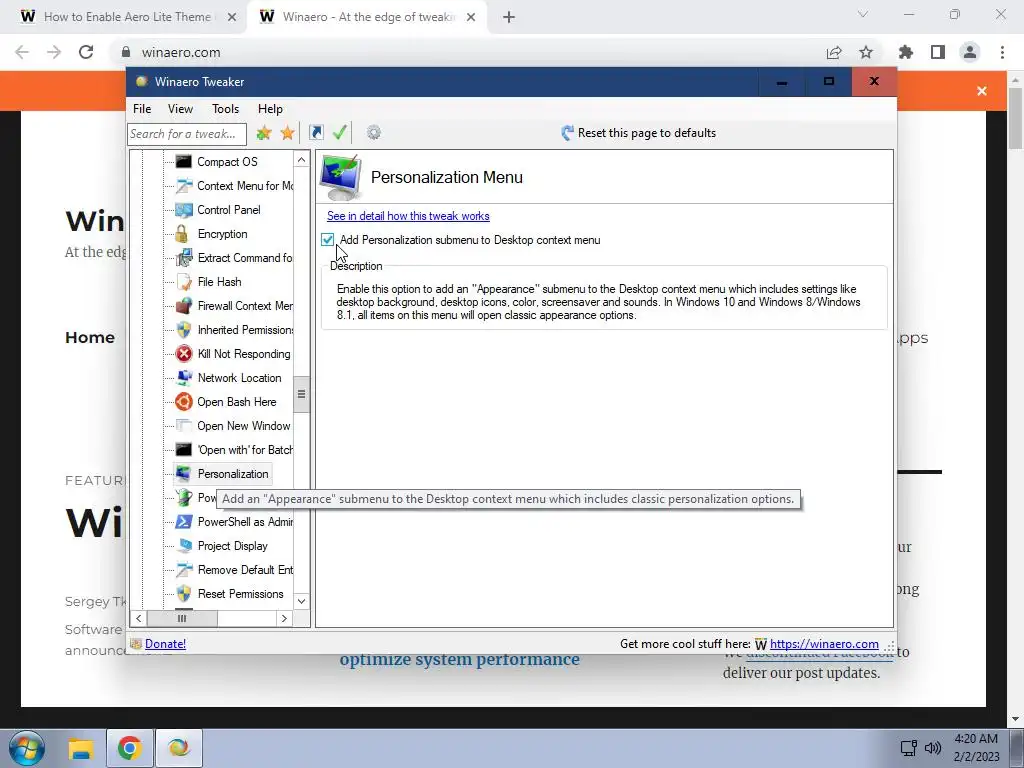Click the Project Display icon
The height and width of the screenshot is (768, 1024).
tap(184, 546)
